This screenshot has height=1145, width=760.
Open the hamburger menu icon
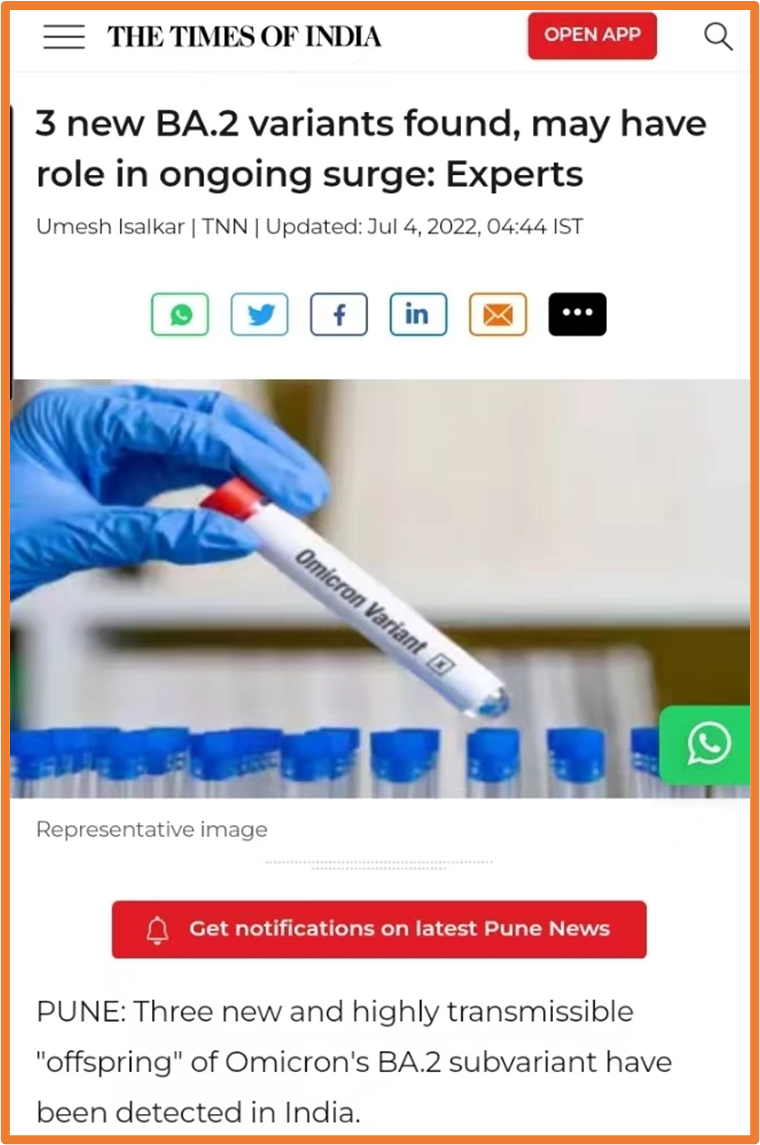click(x=64, y=36)
